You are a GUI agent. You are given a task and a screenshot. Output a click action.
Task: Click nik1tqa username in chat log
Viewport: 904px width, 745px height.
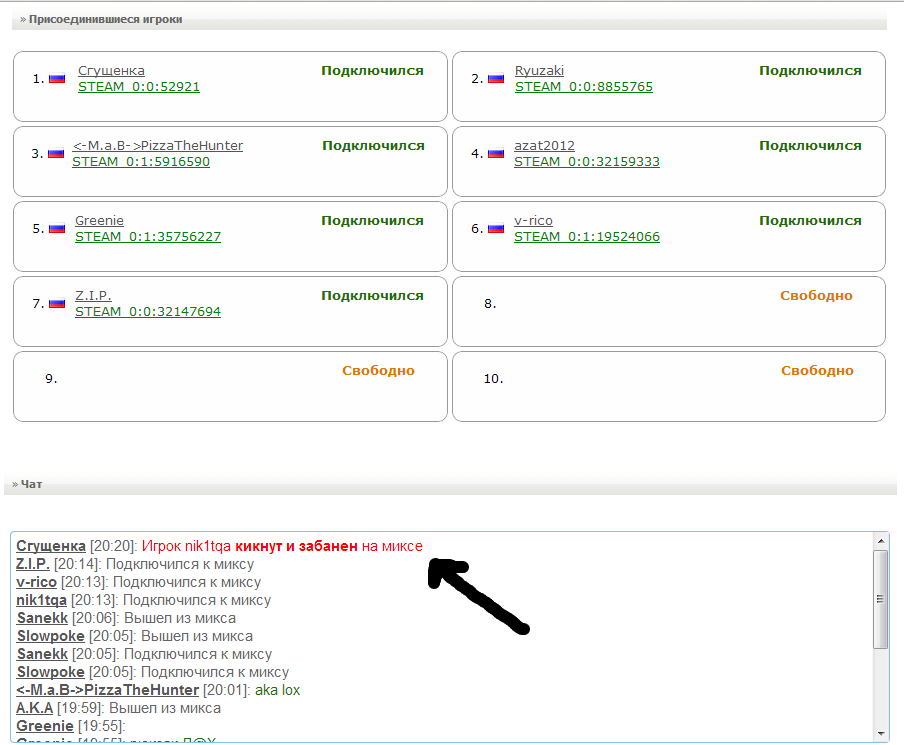[42, 600]
